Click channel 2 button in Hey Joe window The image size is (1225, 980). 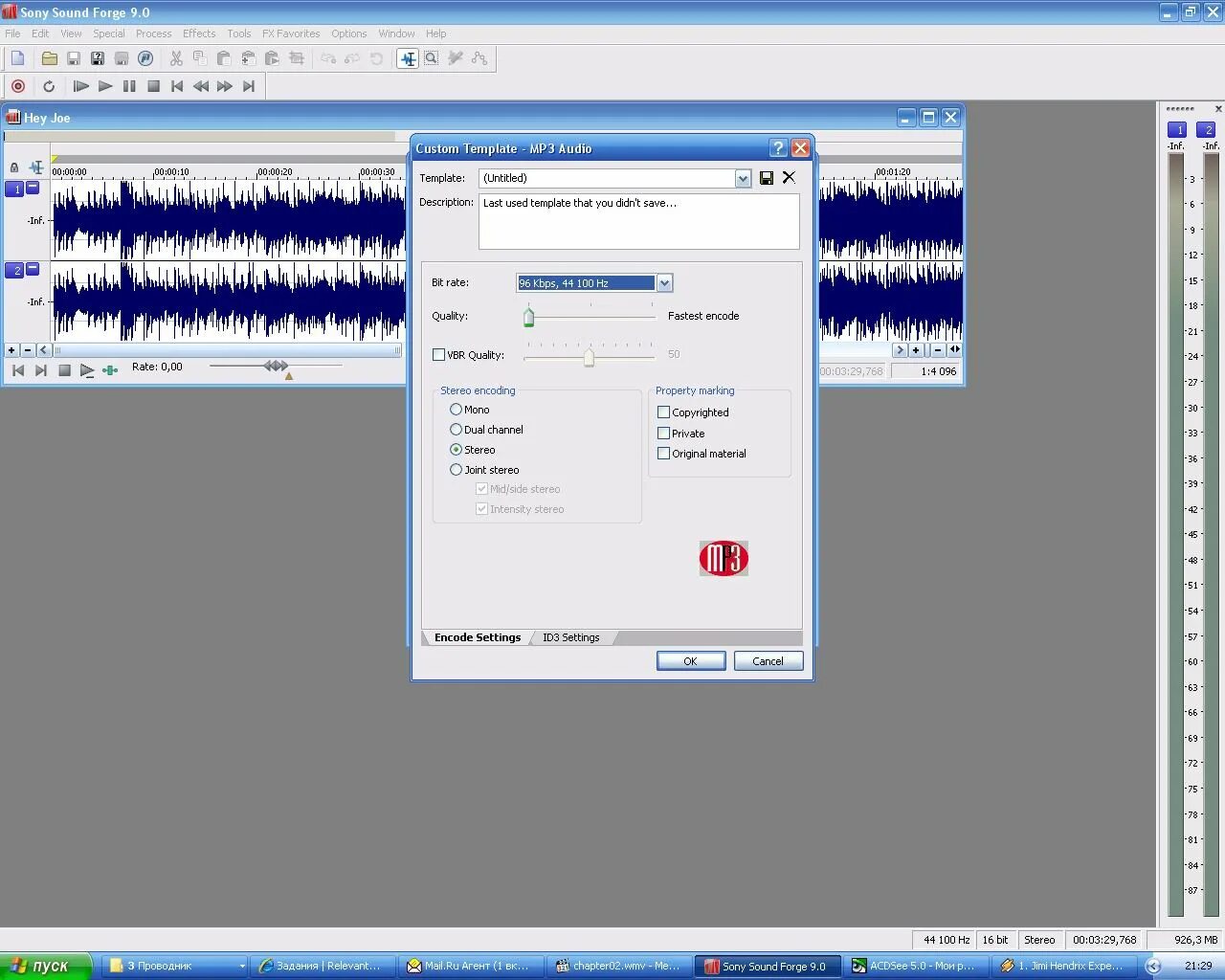click(x=16, y=271)
